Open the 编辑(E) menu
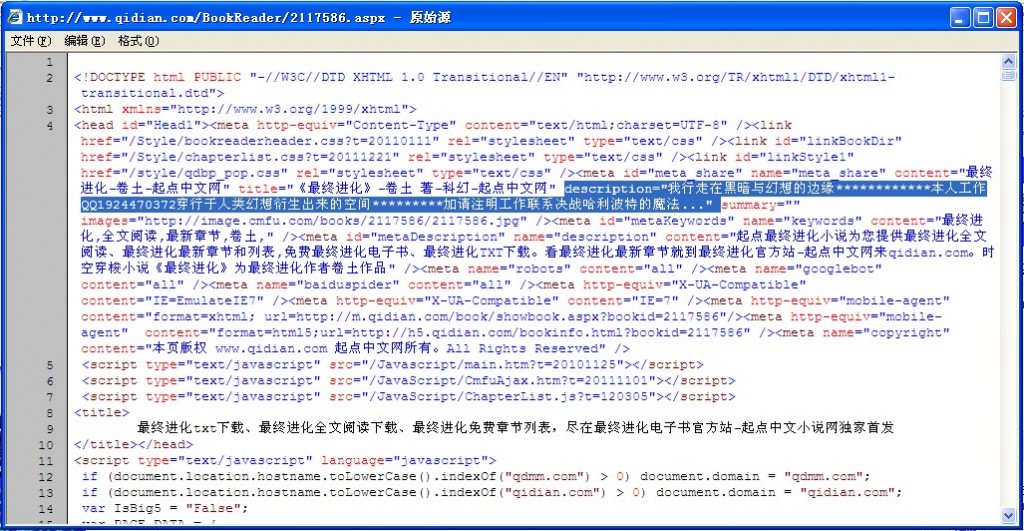 pyautogui.click(x=84, y=41)
